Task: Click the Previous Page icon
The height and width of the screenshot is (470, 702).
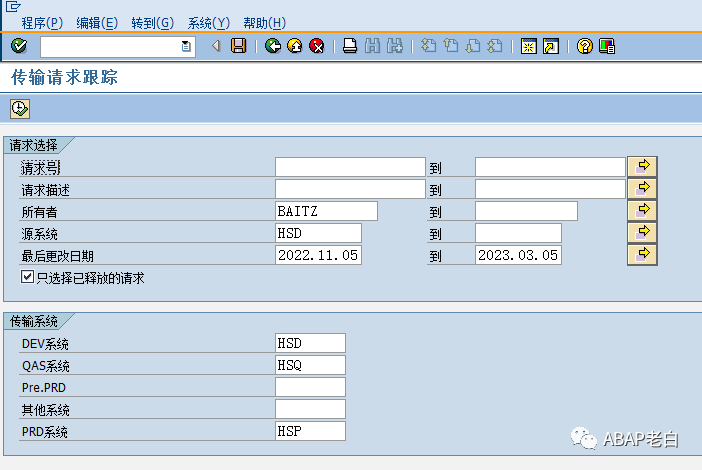Action: (x=451, y=46)
